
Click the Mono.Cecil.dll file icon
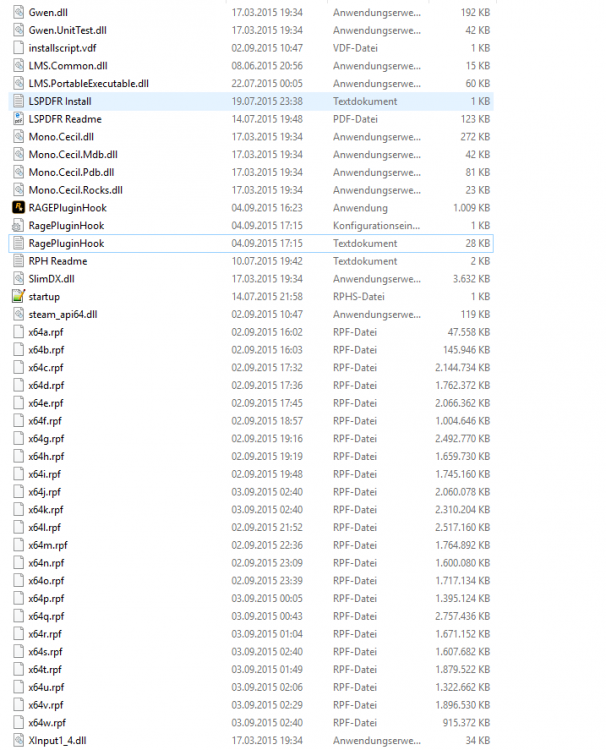pyautogui.click(x=18, y=137)
